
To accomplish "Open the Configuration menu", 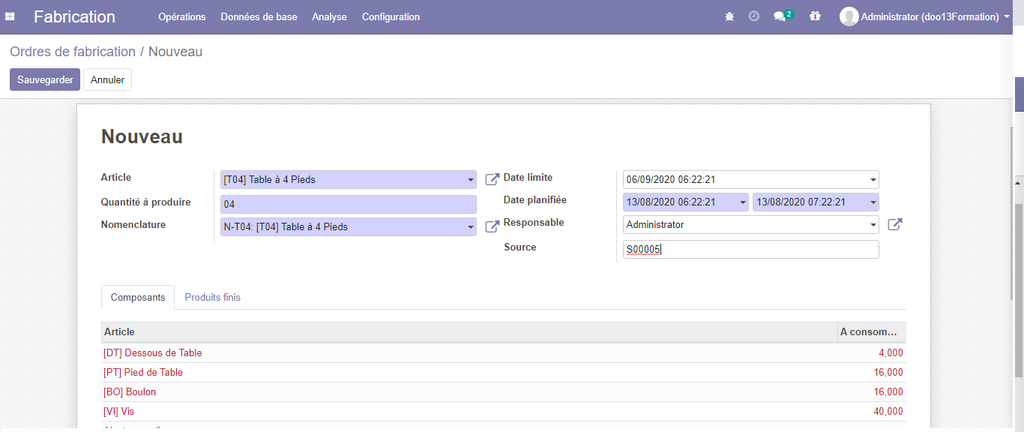I will [390, 17].
